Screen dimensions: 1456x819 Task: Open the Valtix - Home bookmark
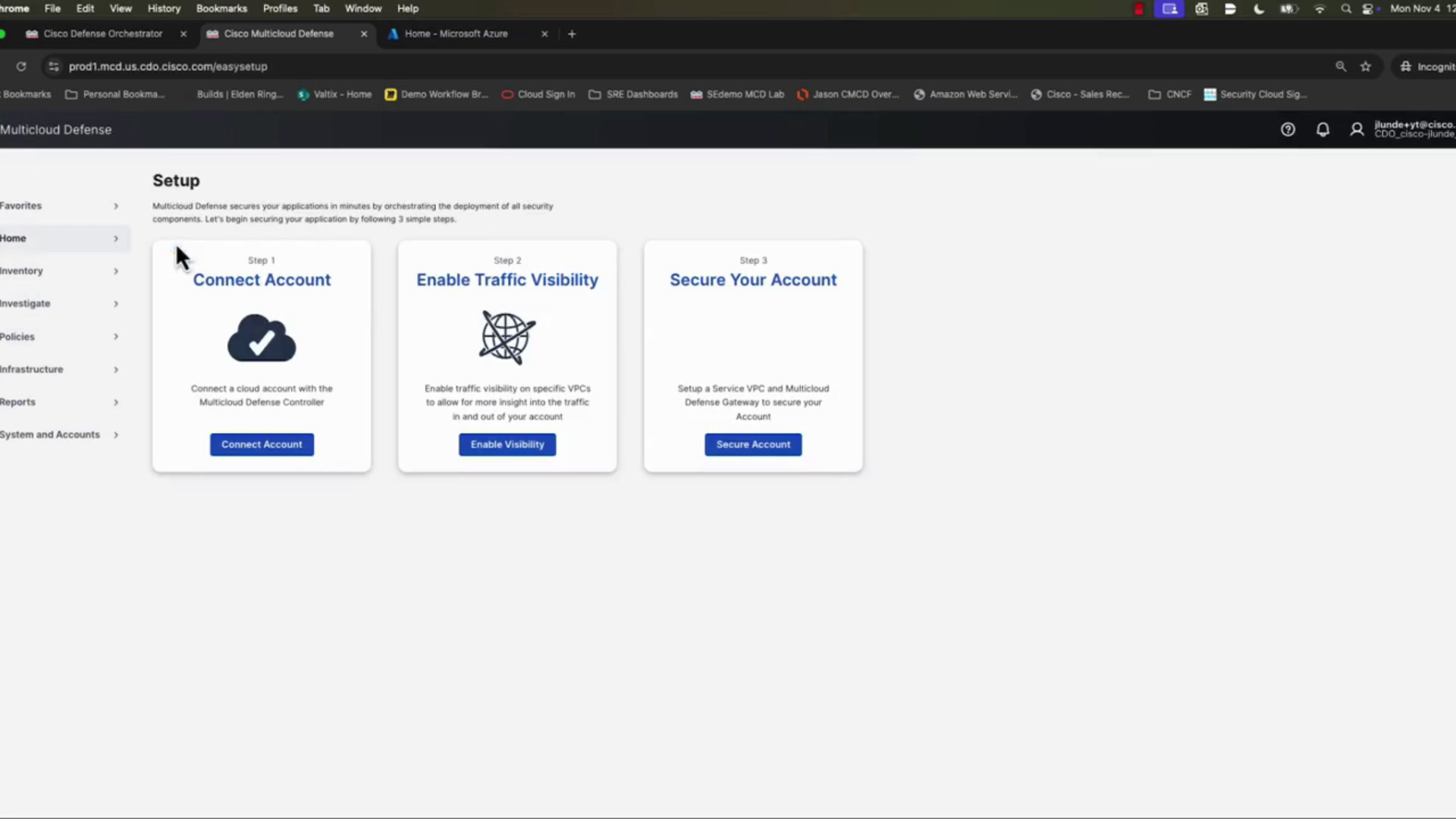tap(334, 95)
